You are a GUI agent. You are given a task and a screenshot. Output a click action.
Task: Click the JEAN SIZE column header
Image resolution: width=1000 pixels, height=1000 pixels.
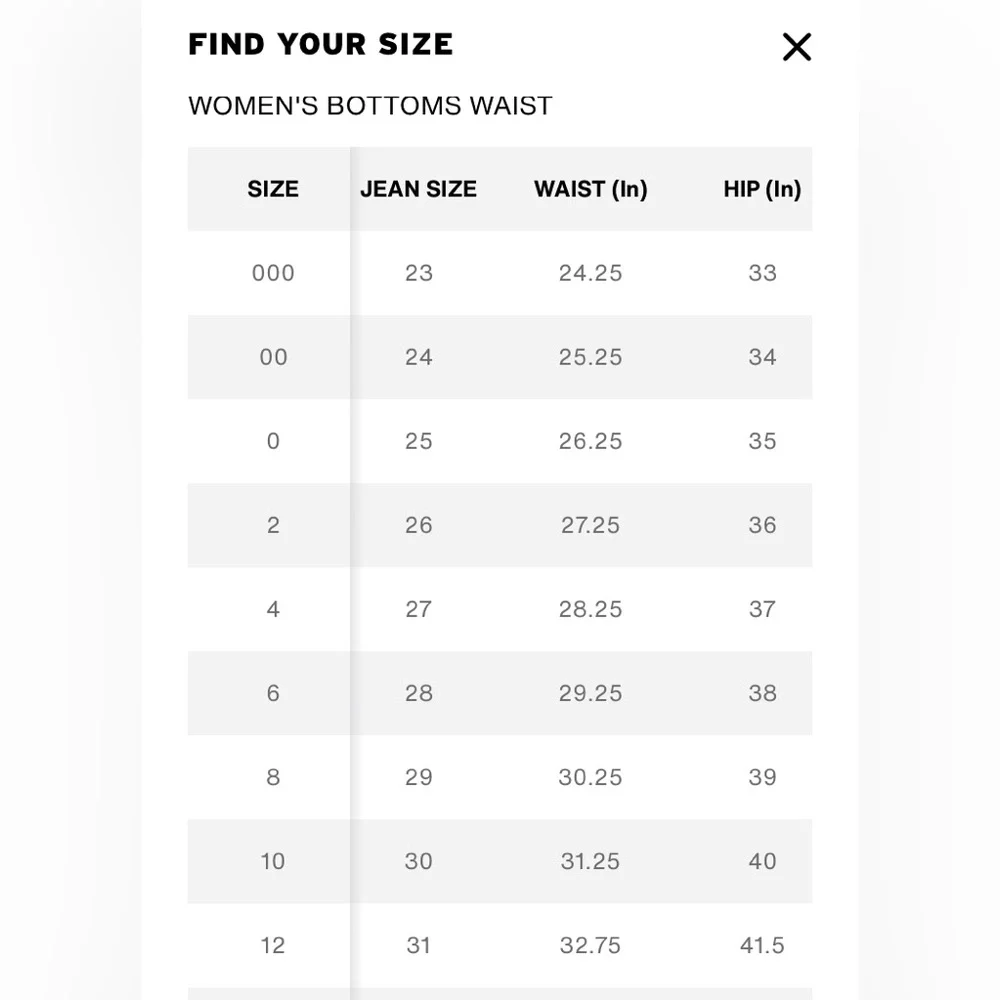click(418, 189)
